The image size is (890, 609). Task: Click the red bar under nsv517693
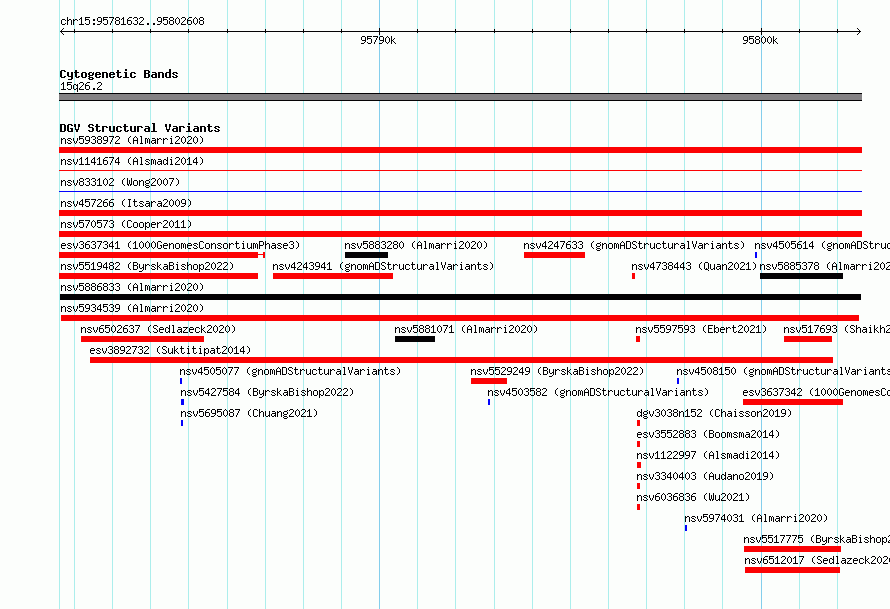tap(808, 339)
